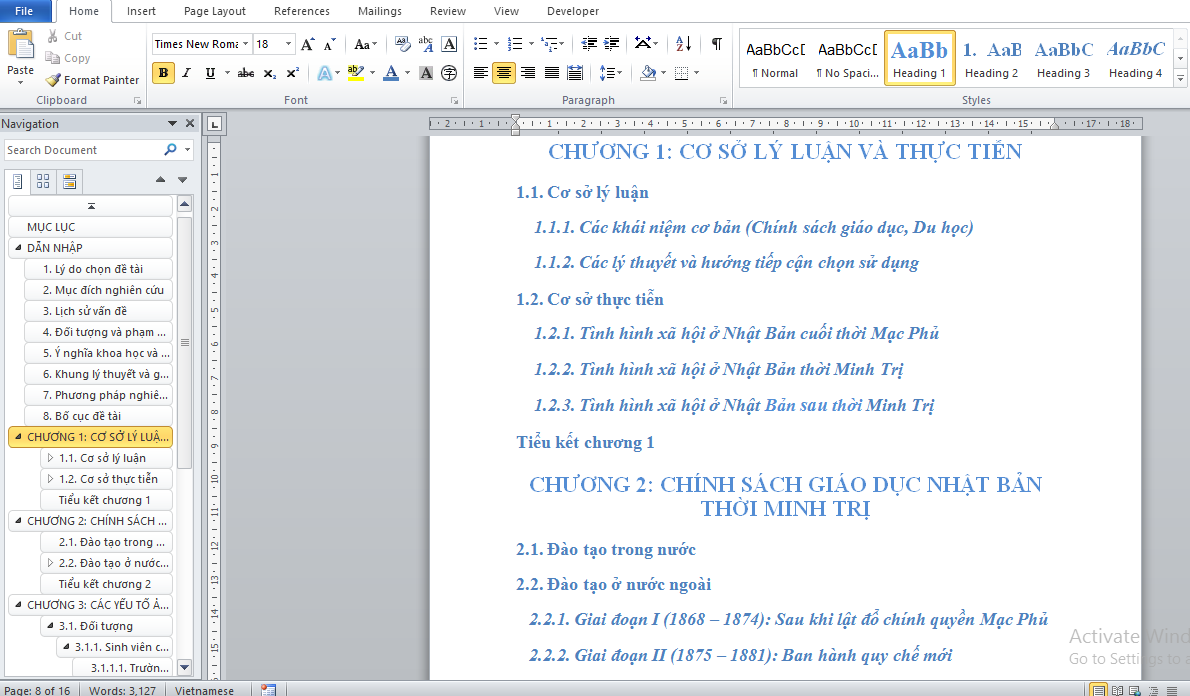1190x696 pixels.
Task: Toggle Show/Hide paragraph marks
Action: click(x=716, y=44)
